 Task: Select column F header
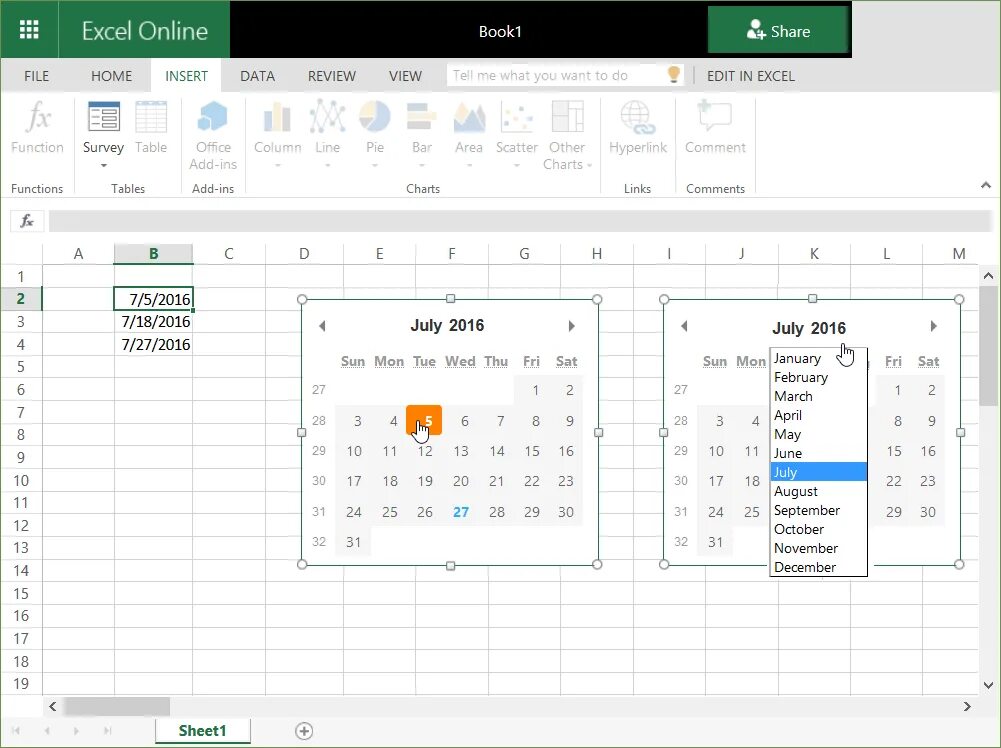[x=451, y=253]
